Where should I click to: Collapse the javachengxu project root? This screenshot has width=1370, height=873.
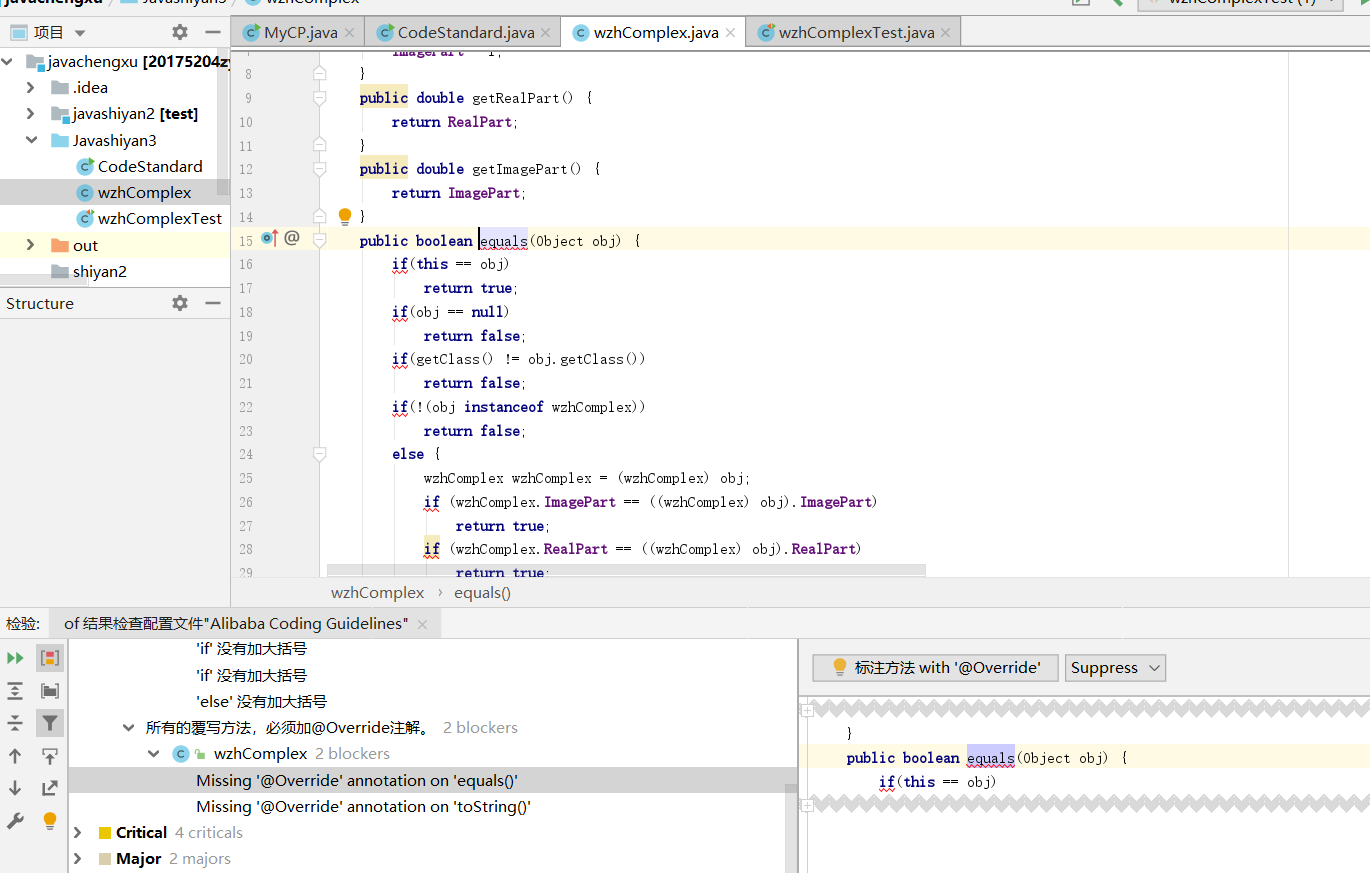pos(8,62)
